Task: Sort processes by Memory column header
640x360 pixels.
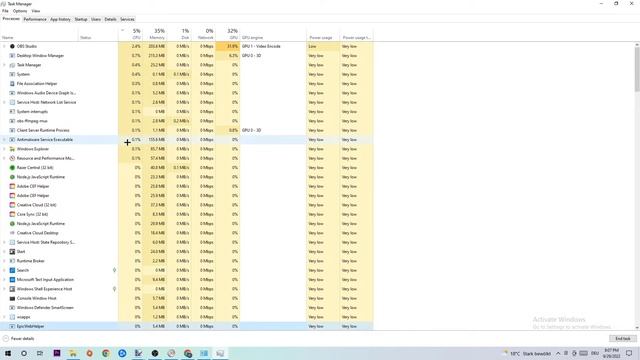Action: 156,34
